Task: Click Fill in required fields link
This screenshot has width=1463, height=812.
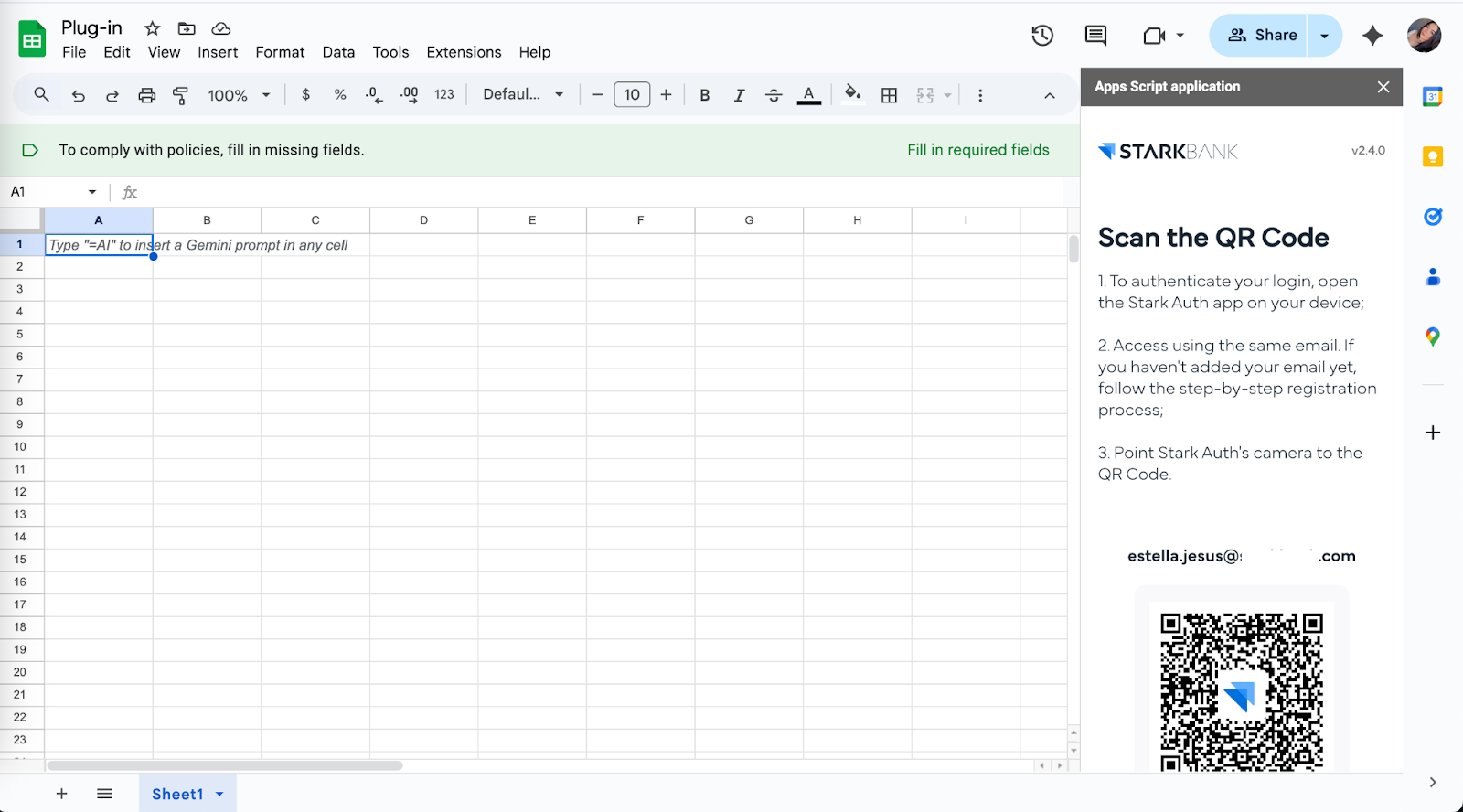Action: point(978,150)
